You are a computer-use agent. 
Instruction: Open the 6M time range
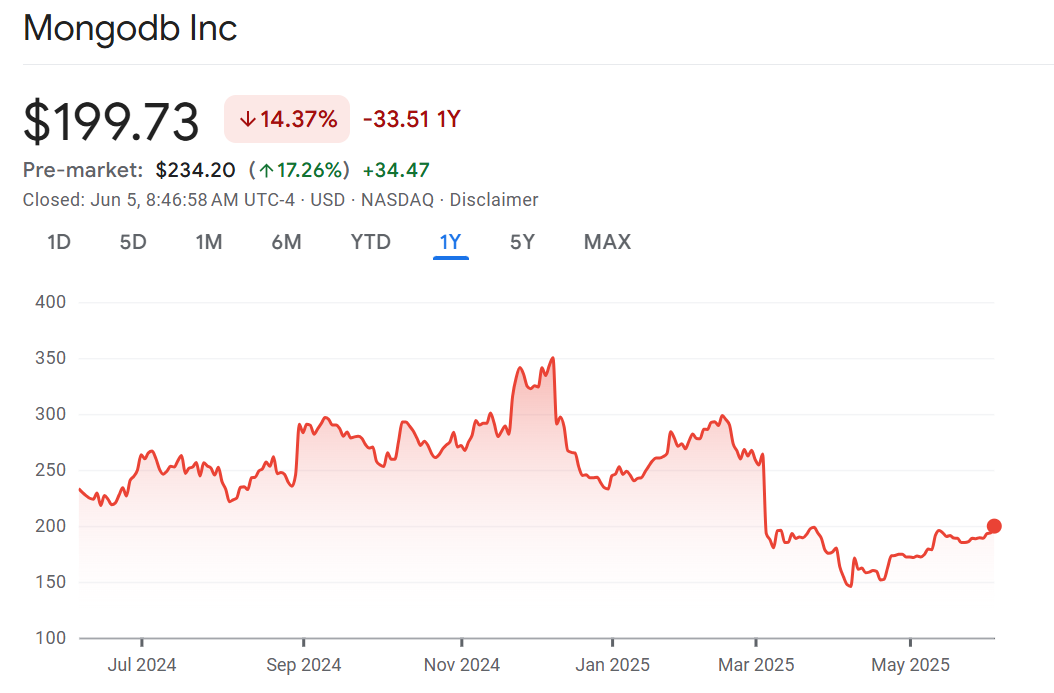pyautogui.click(x=286, y=242)
